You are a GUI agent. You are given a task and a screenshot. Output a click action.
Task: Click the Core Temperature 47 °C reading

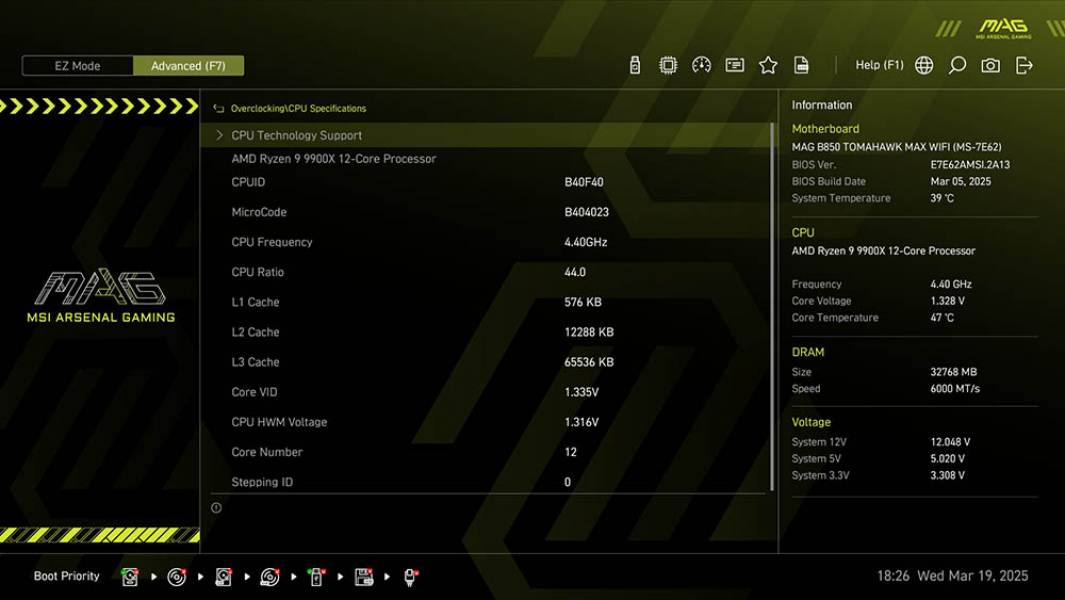[x=942, y=317]
